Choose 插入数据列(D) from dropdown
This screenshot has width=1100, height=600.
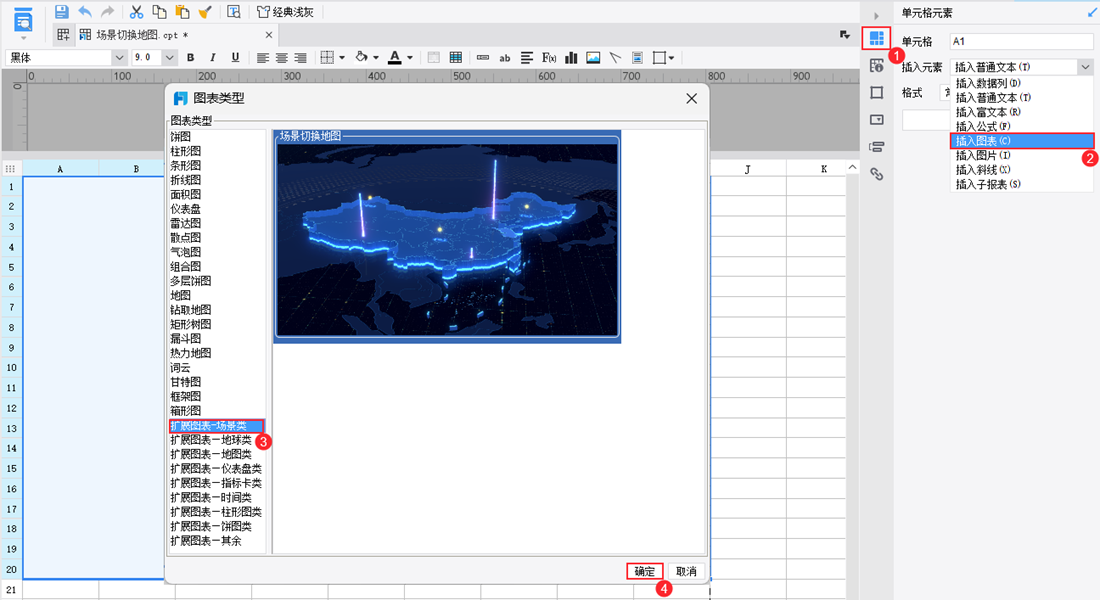point(1022,83)
